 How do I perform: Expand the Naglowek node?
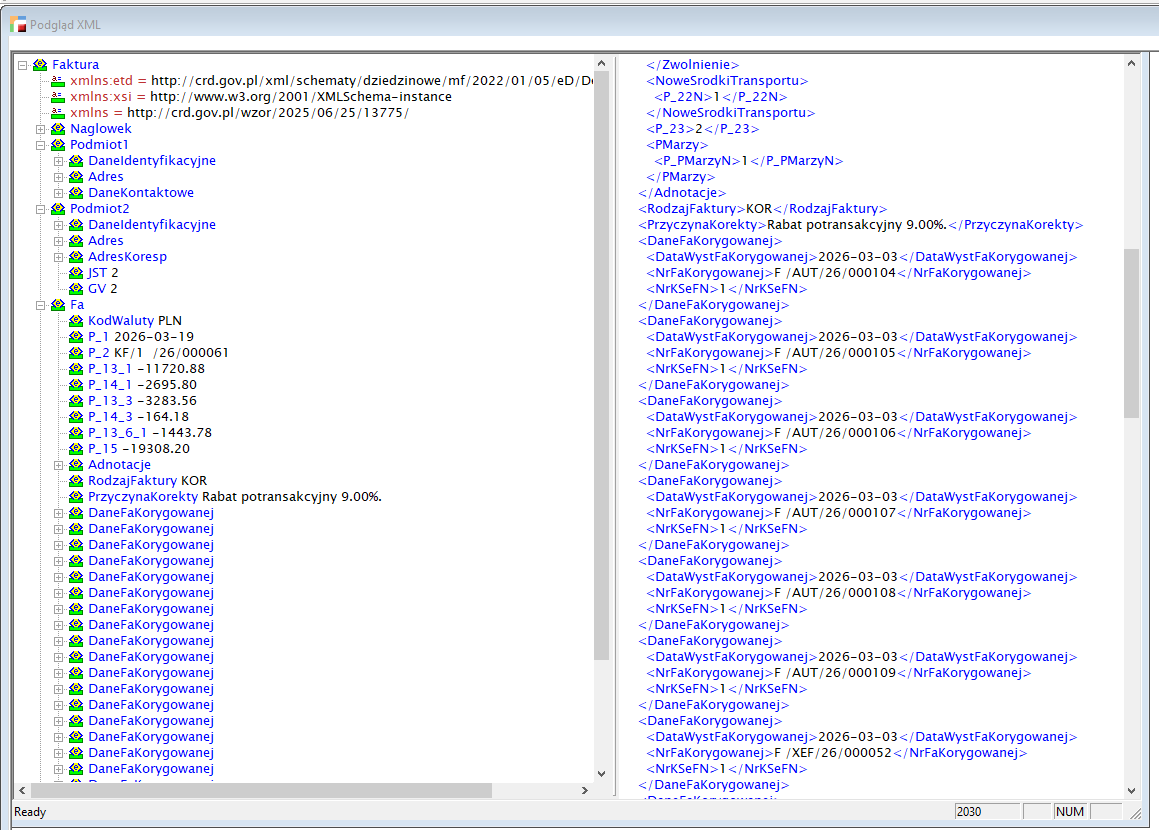41,129
